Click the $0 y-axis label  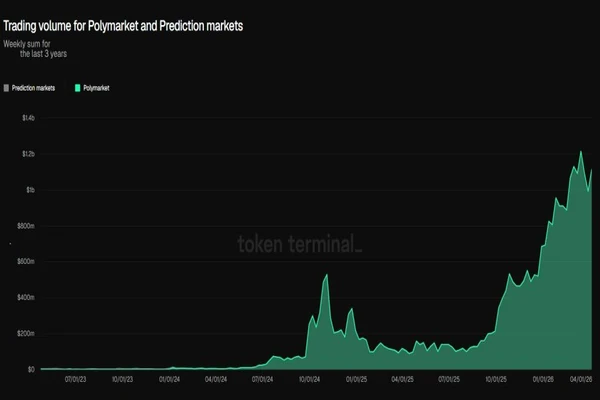coord(31,369)
